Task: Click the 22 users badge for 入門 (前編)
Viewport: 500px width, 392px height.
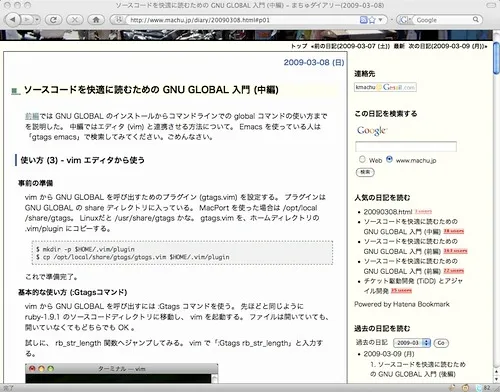Action: coord(454,271)
